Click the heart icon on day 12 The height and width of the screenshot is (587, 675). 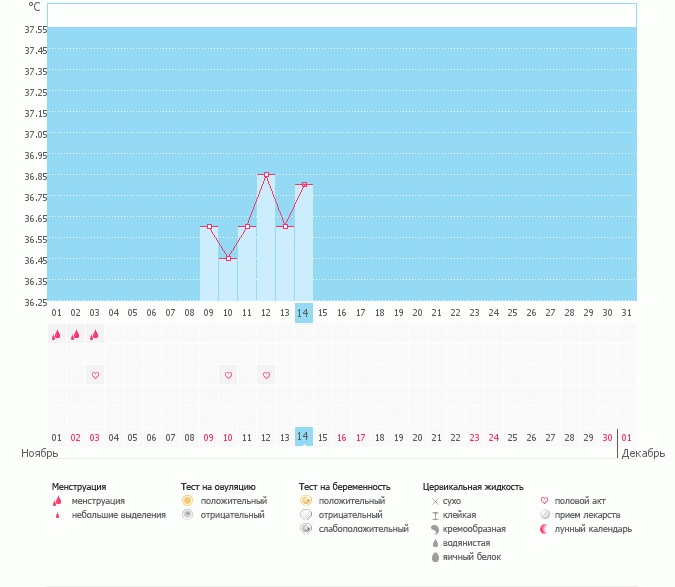pos(266,375)
